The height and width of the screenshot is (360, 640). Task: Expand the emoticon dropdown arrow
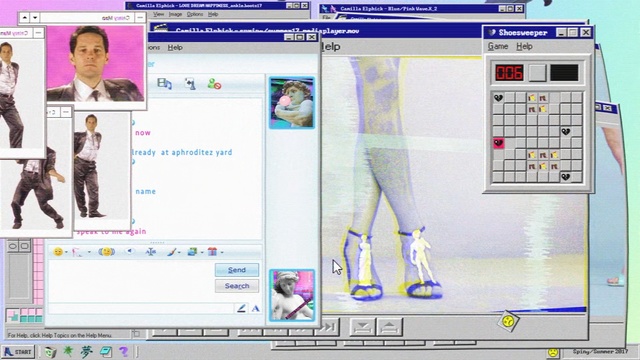[67, 252]
